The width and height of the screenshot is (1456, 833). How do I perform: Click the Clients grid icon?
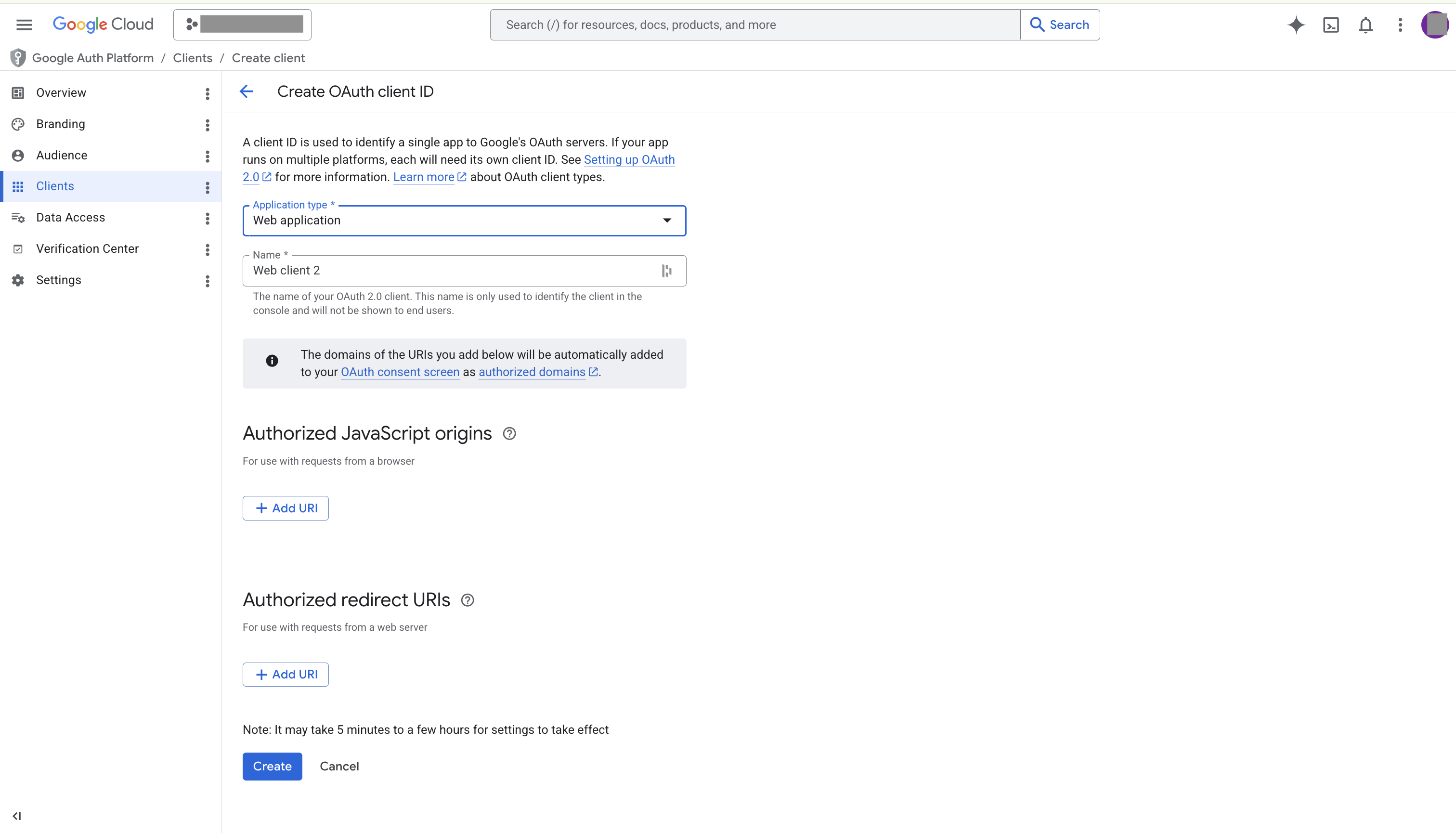pyautogui.click(x=18, y=186)
